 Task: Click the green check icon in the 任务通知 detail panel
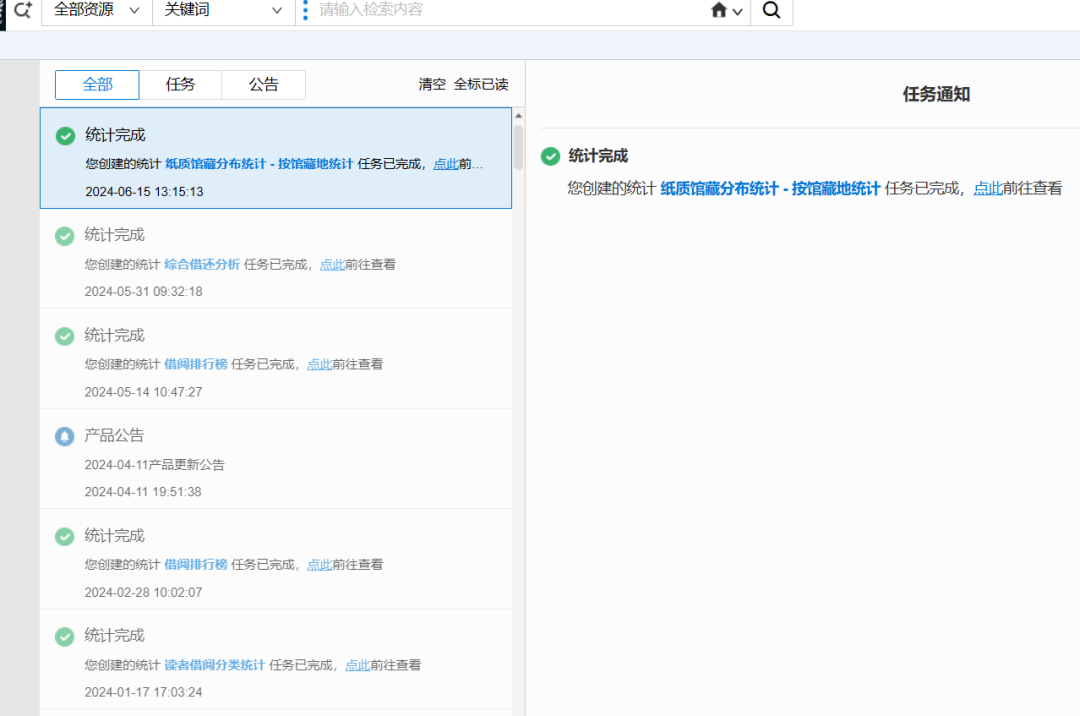[x=550, y=156]
